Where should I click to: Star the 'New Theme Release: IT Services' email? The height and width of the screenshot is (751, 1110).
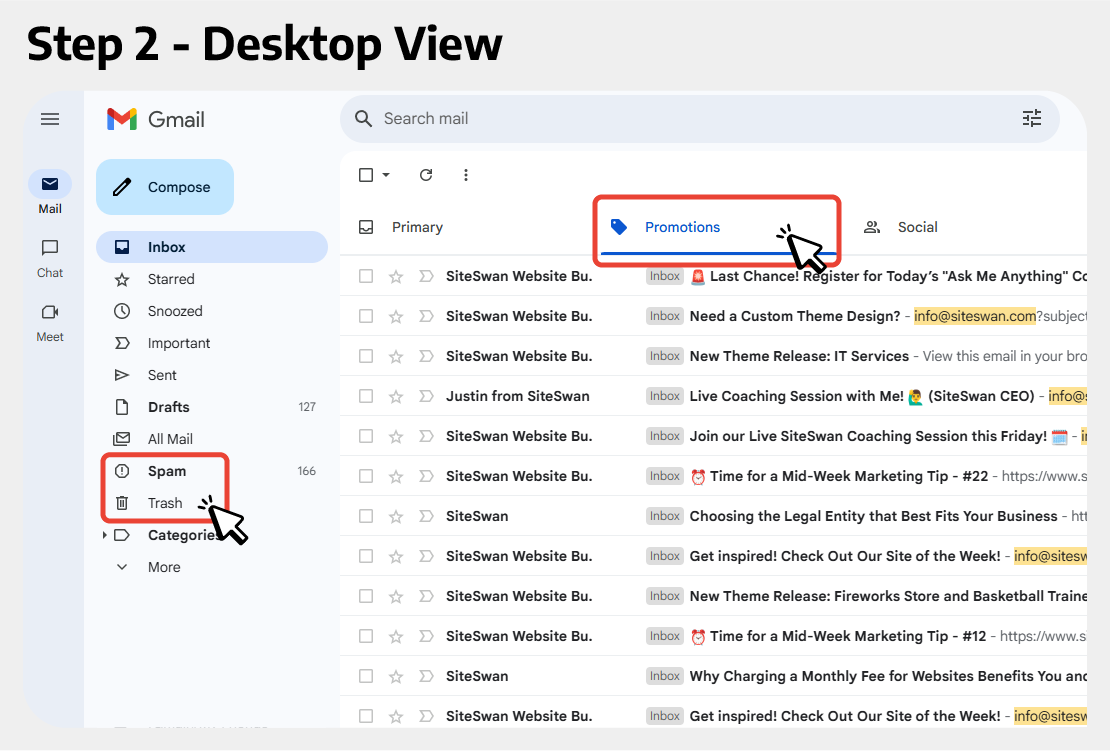tap(396, 356)
